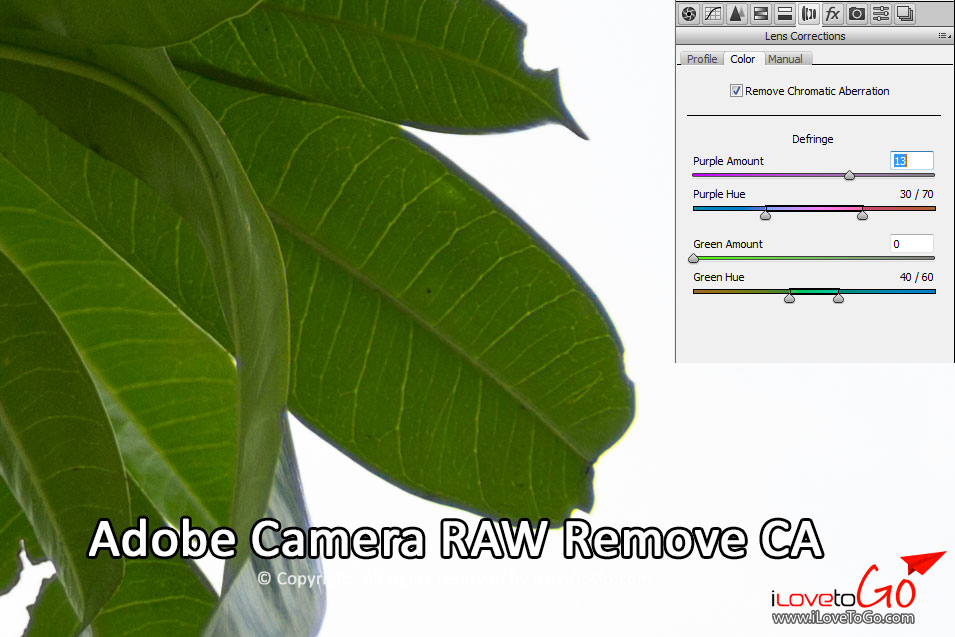Open the Split Toning panel icon
The width and height of the screenshot is (955, 637).
click(x=785, y=13)
